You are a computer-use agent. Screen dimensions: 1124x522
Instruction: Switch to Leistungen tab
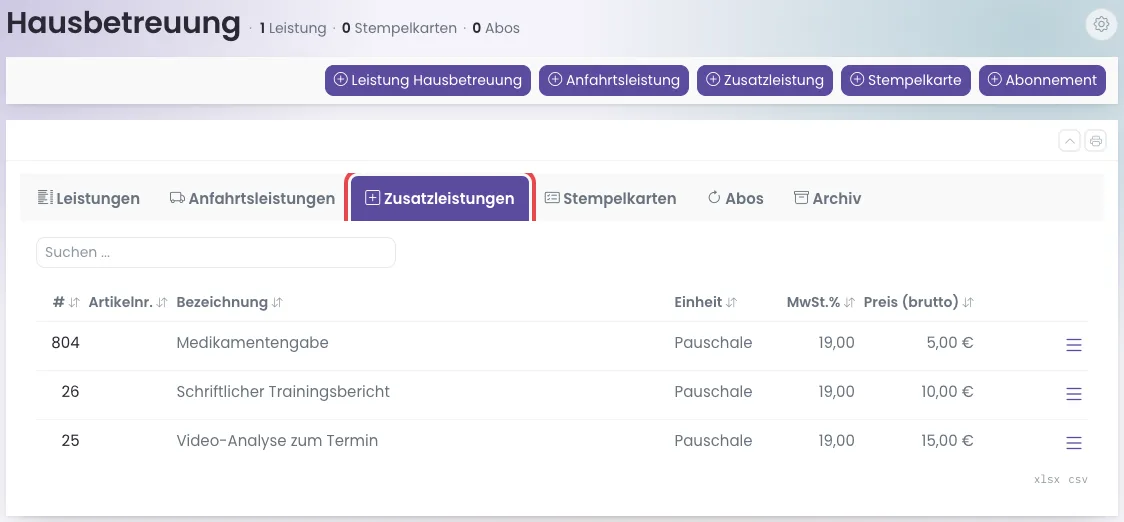click(x=89, y=199)
